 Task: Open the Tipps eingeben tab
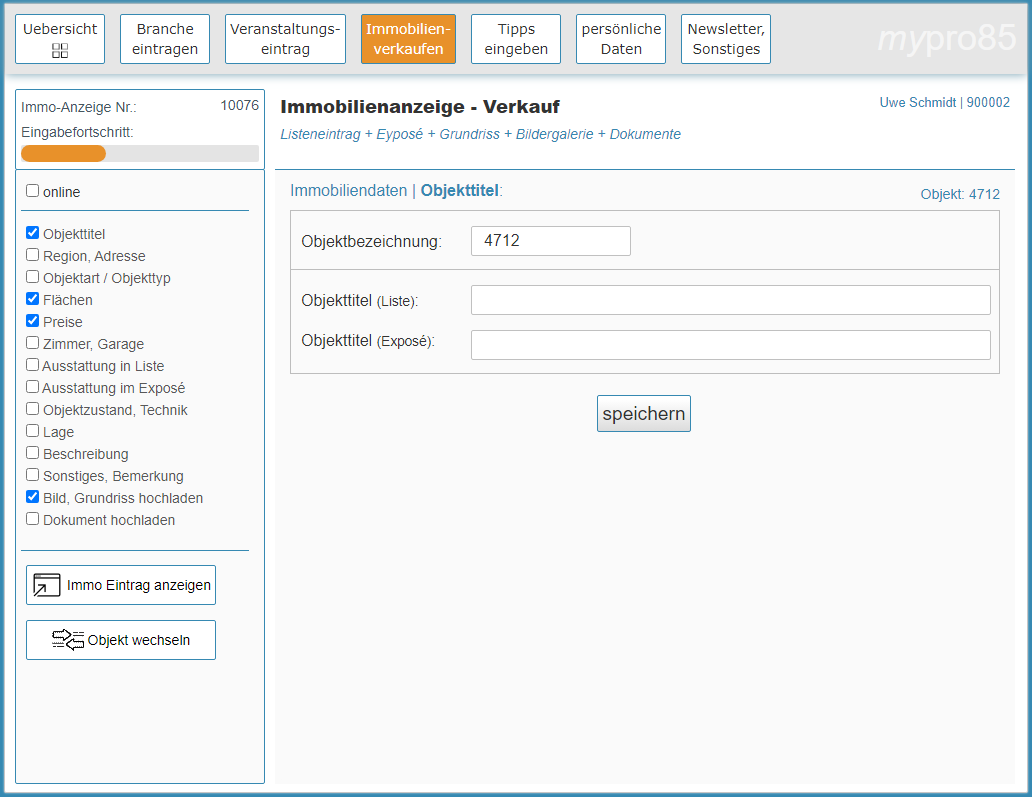516,39
